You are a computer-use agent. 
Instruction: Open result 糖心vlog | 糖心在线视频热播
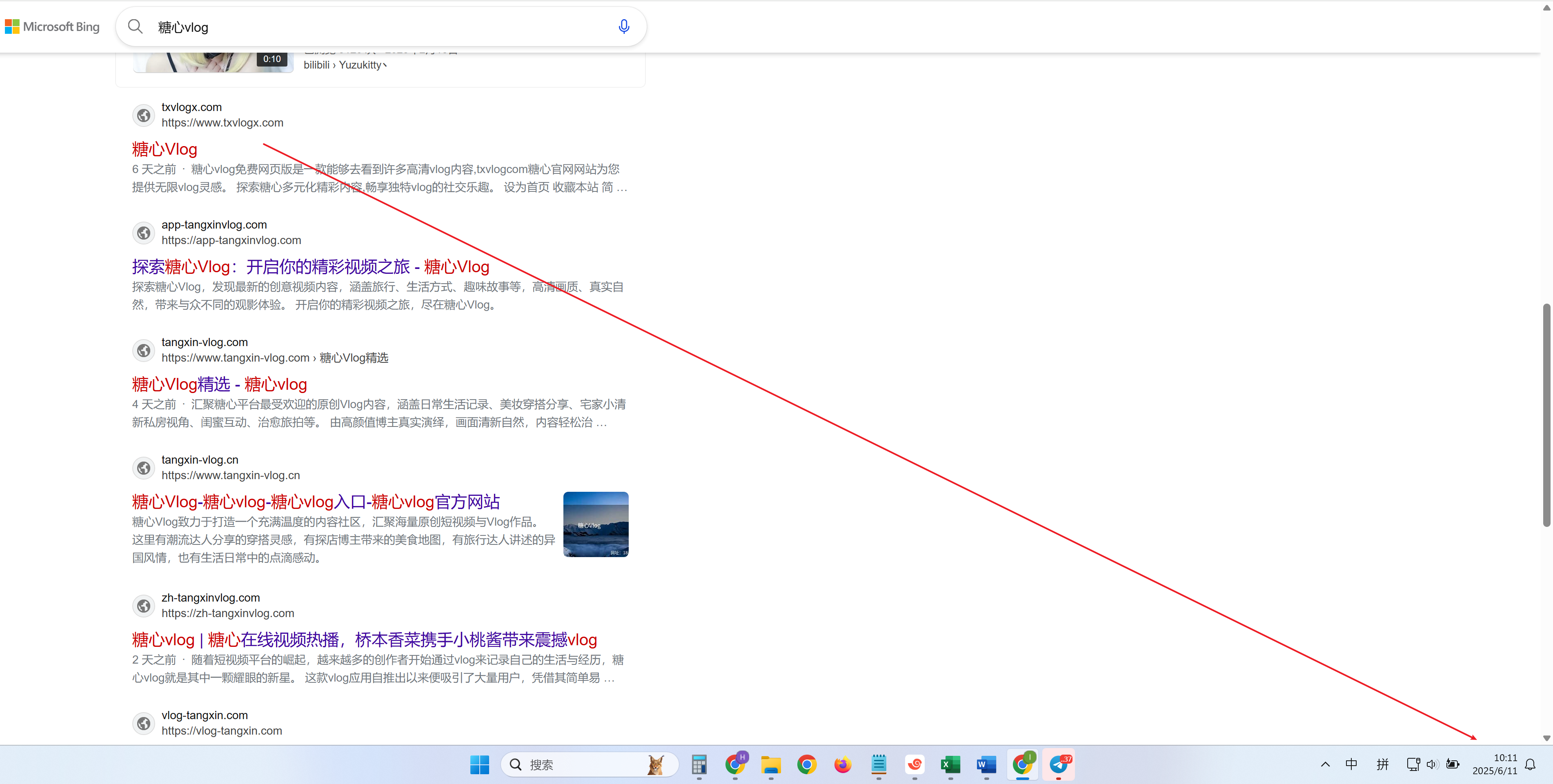point(364,640)
